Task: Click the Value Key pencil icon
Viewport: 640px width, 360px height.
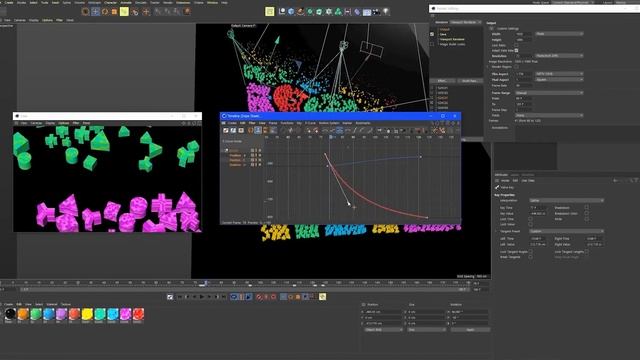Action: (x=497, y=187)
